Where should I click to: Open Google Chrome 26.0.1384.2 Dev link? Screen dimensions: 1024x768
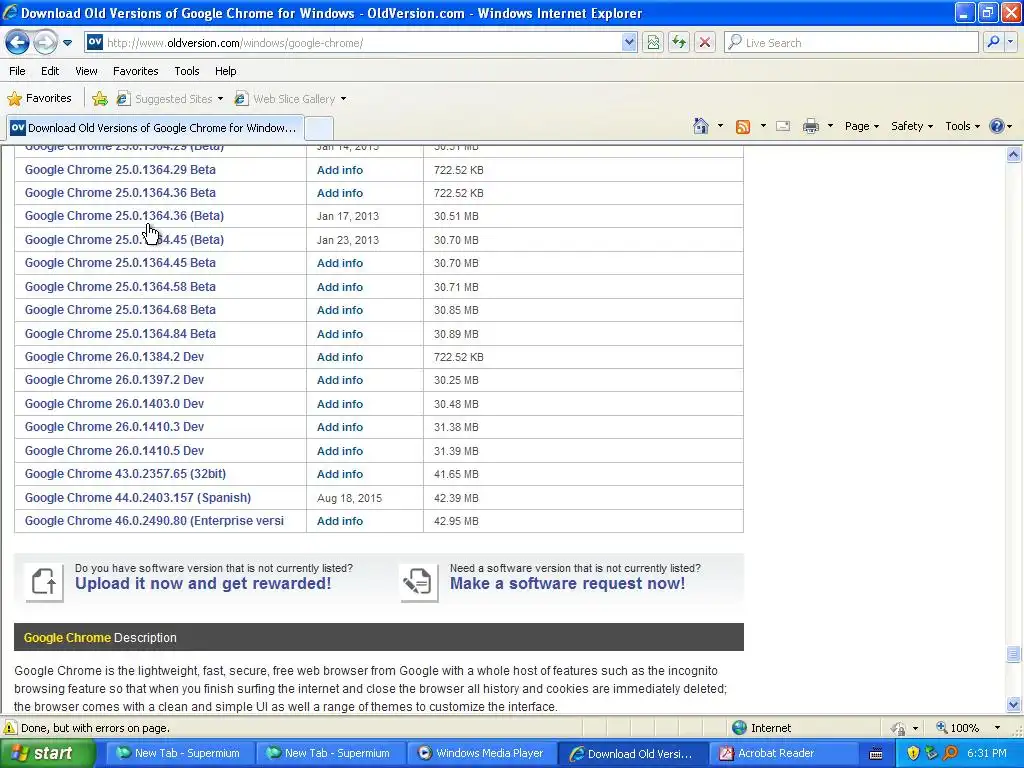tap(114, 357)
